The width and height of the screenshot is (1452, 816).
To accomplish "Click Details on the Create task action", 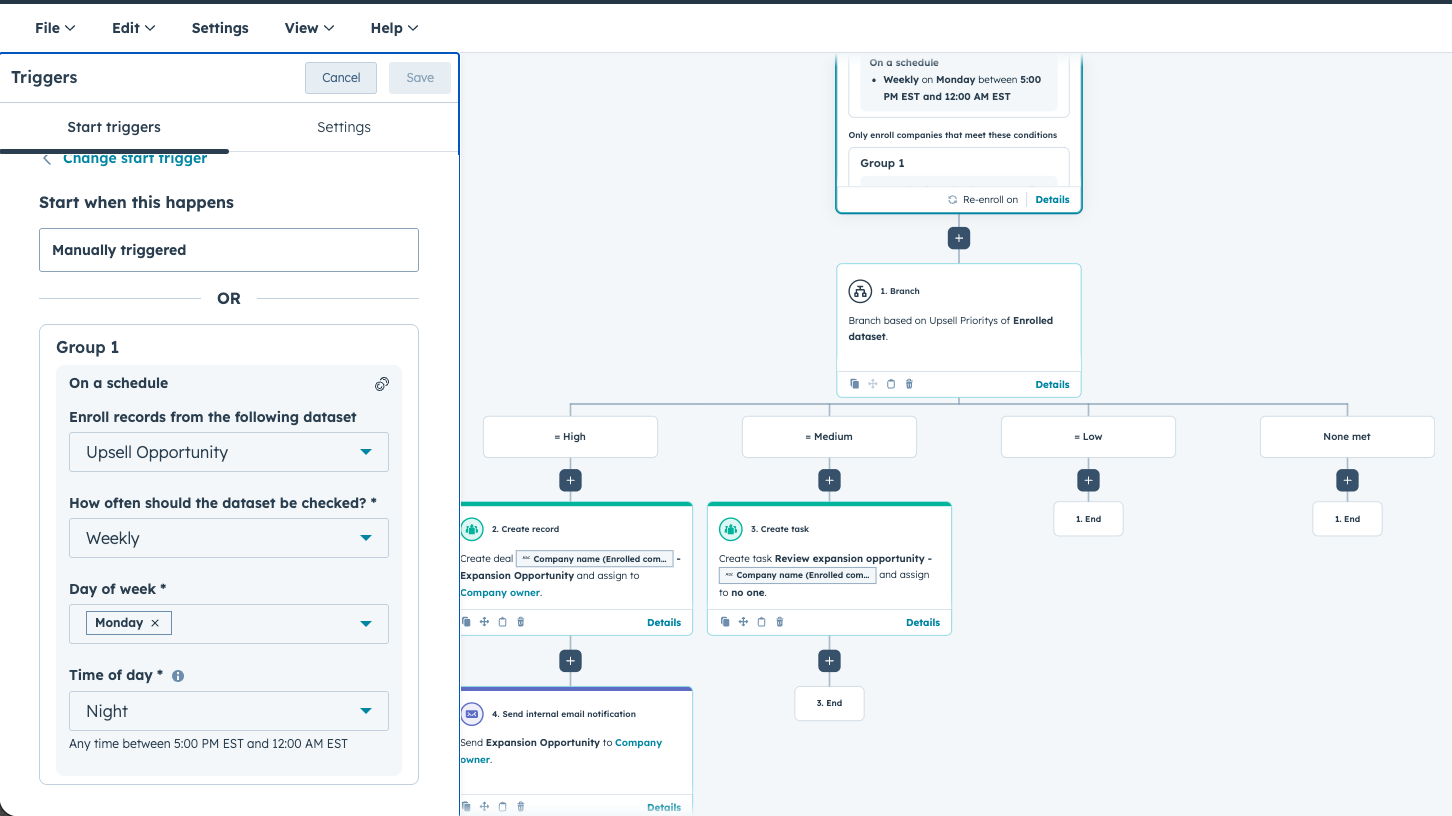I will click(922, 622).
